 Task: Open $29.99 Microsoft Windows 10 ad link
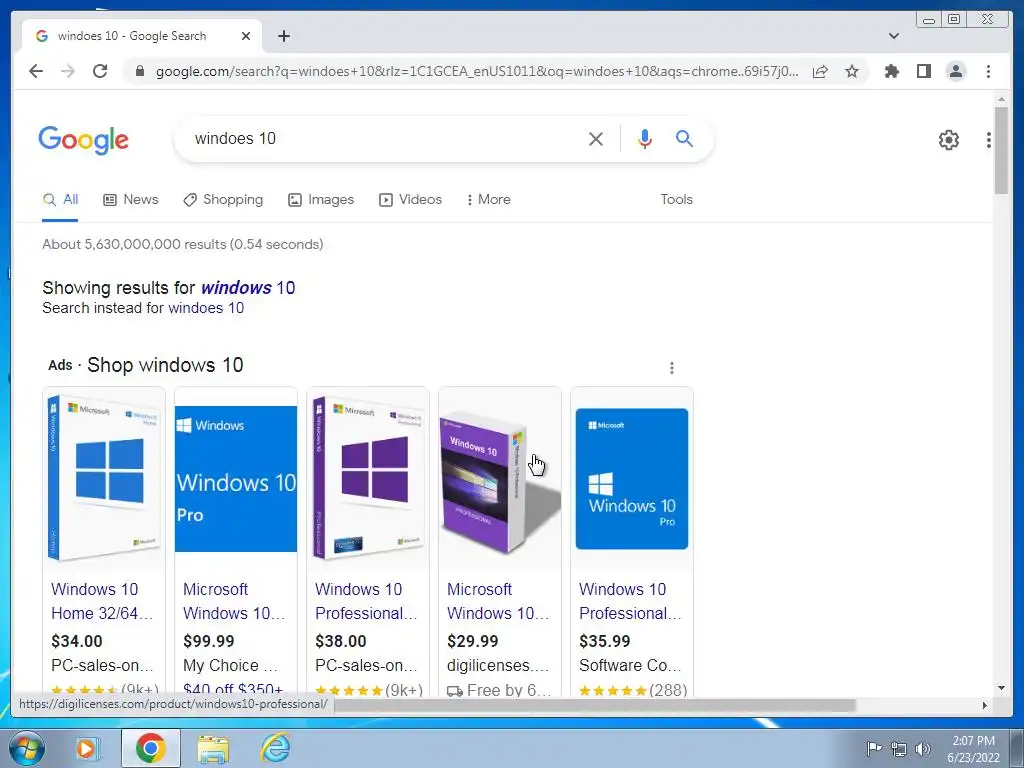click(x=498, y=601)
